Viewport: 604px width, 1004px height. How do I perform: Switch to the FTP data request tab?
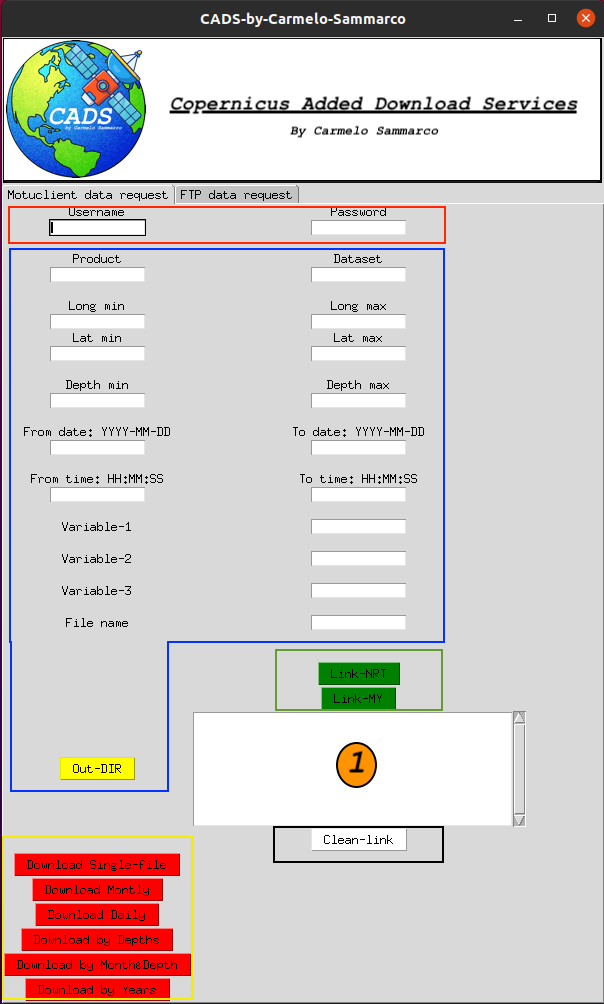coord(236,195)
